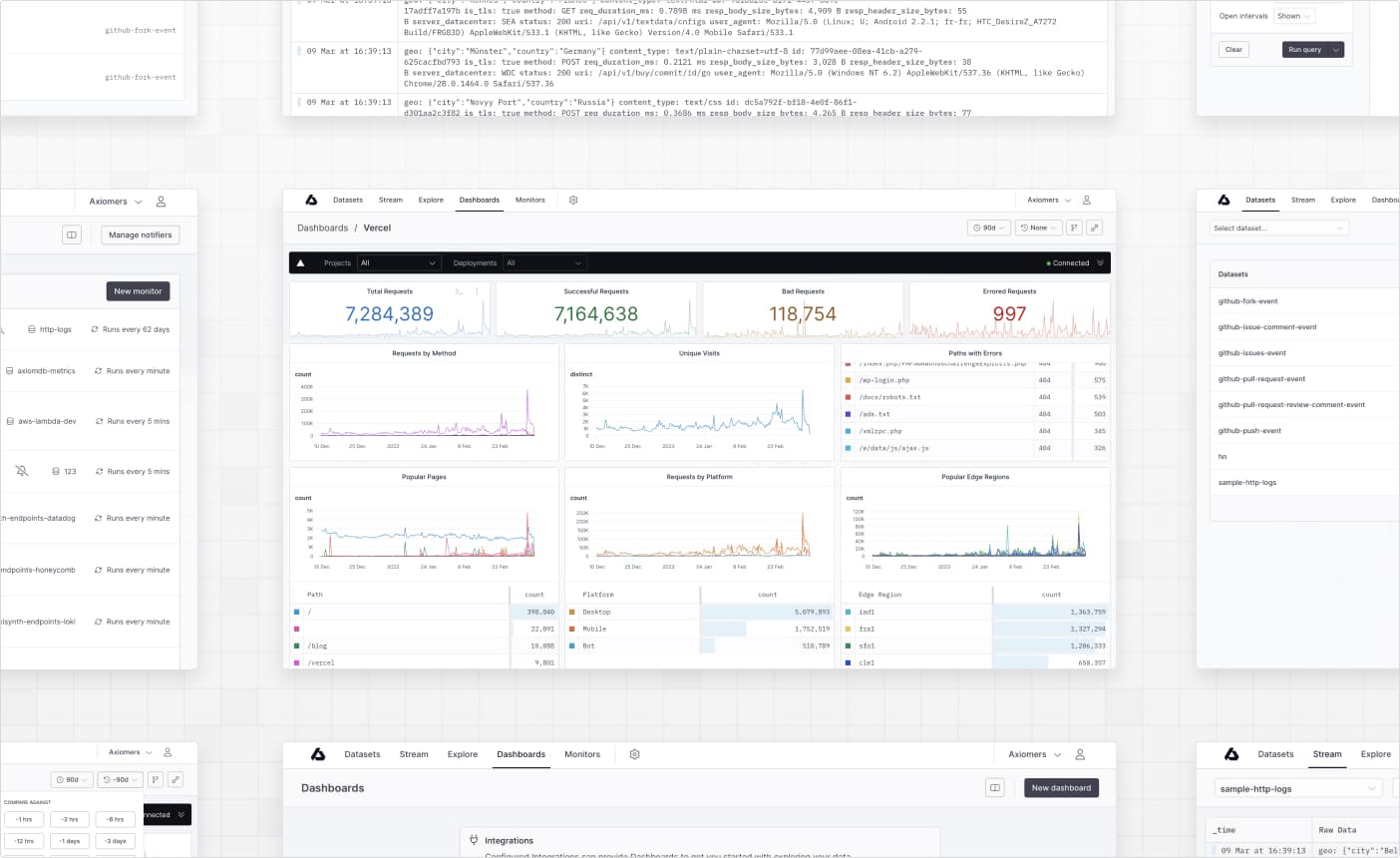Click the New monitor button
1400x858 pixels.
pos(138,291)
